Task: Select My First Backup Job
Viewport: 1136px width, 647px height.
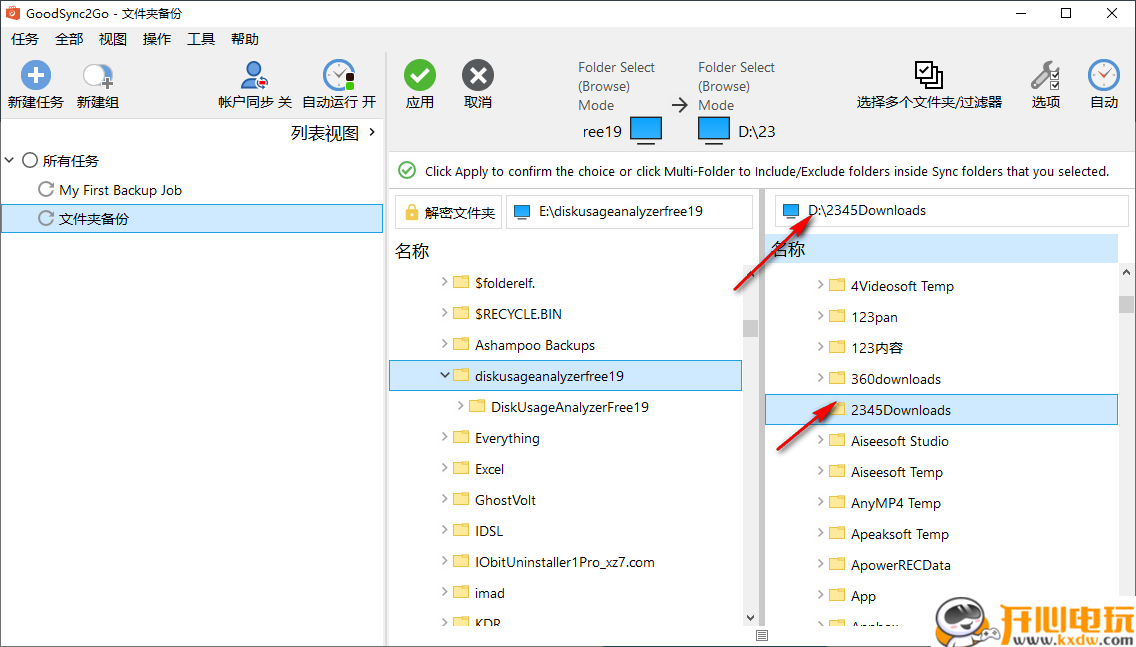Action: [x=120, y=190]
